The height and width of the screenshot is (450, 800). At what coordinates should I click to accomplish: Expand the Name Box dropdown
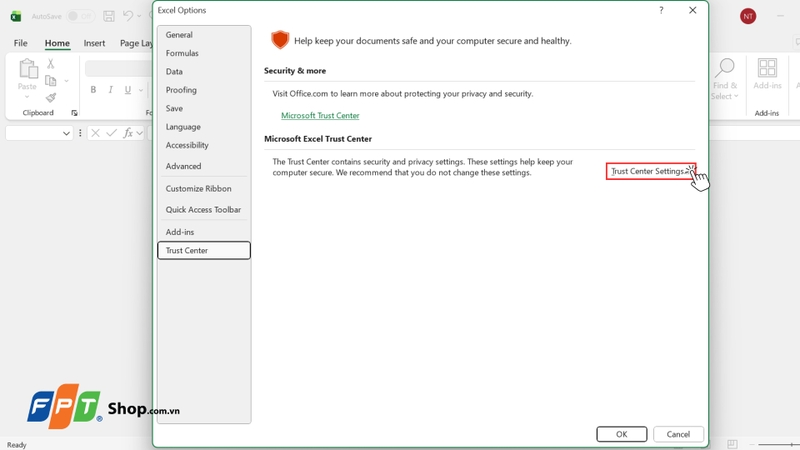[66, 133]
